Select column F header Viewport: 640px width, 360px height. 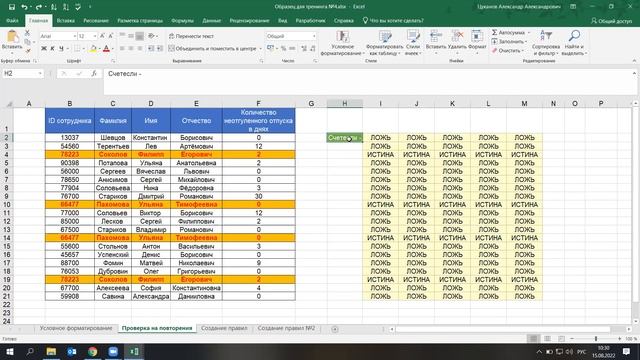(x=258, y=104)
